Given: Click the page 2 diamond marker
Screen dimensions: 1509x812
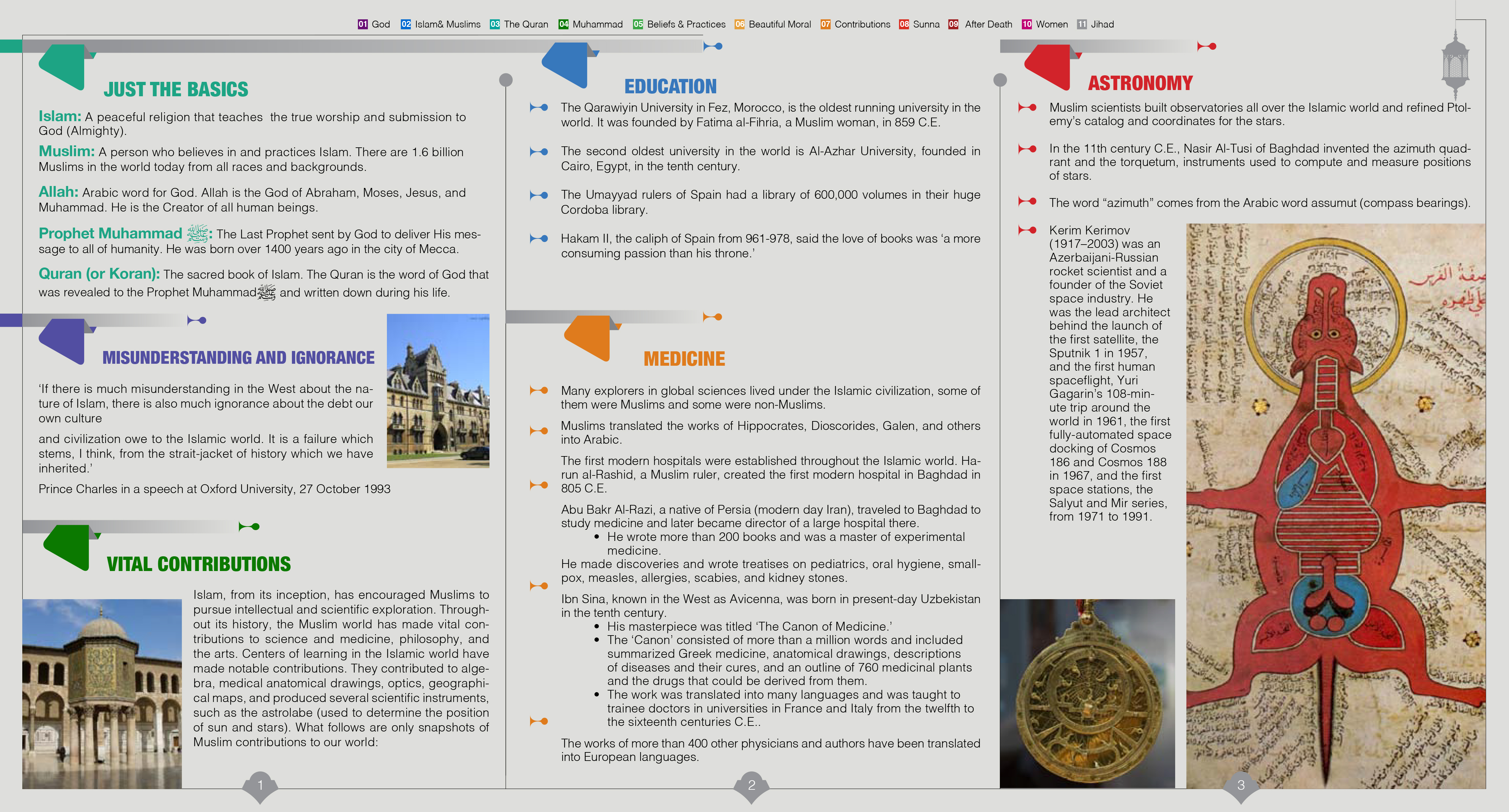Looking at the screenshot, I should (752, 786).
